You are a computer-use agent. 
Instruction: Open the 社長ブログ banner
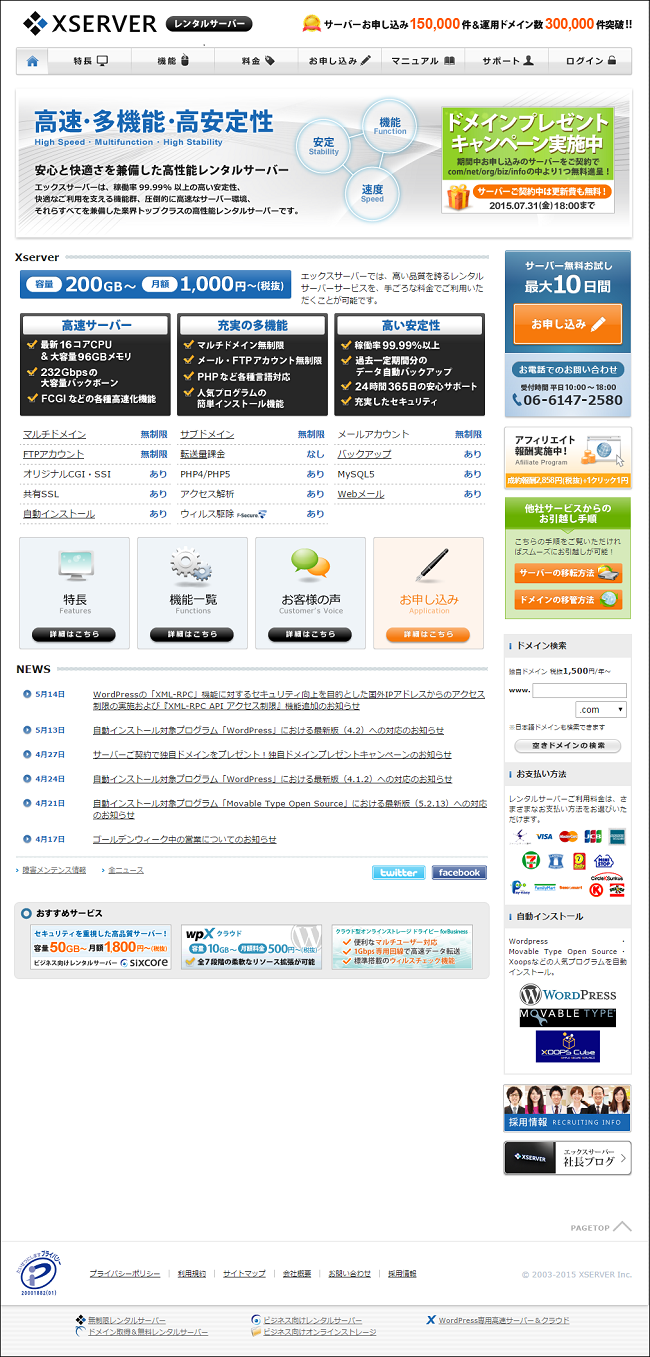567,1157
